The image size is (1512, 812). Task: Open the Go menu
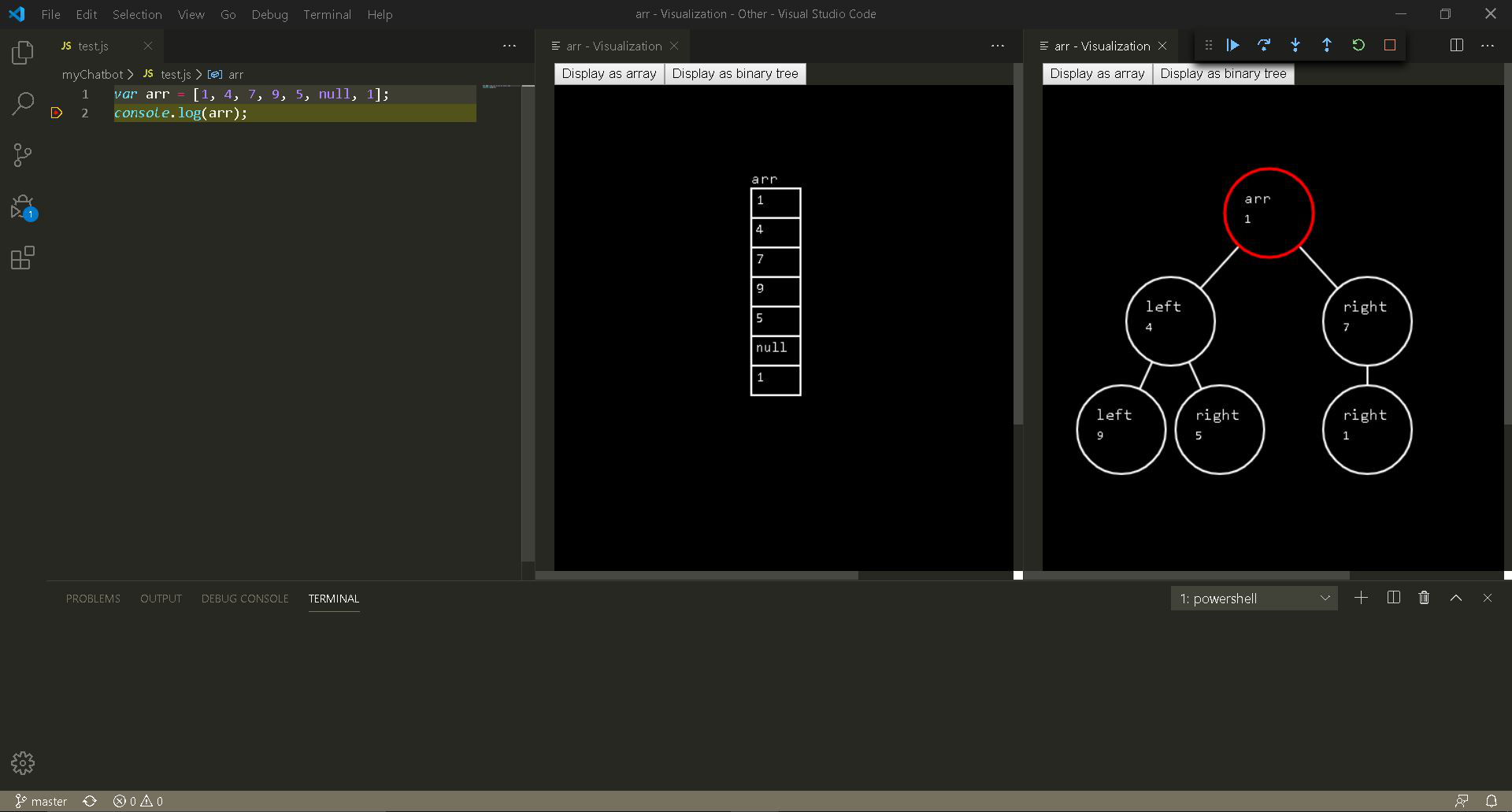tap(228, 14)
